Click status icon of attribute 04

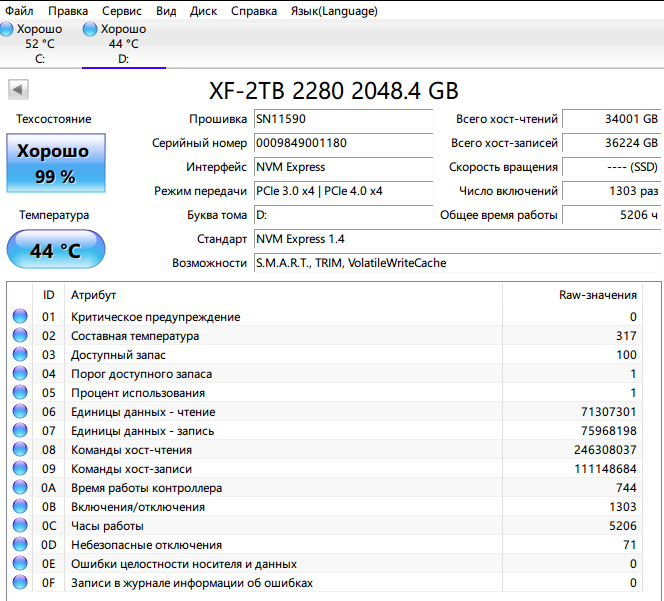(20, 373)
